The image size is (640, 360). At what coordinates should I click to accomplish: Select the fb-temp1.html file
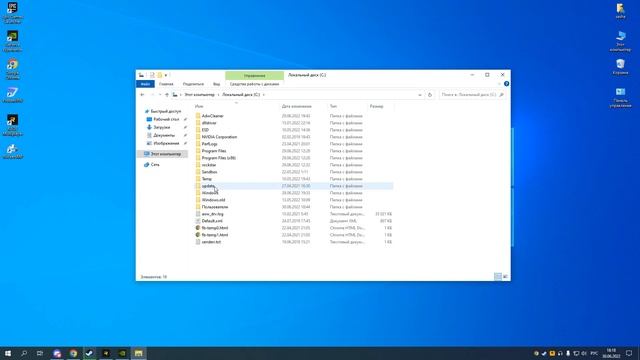click(x=215, y=235)
